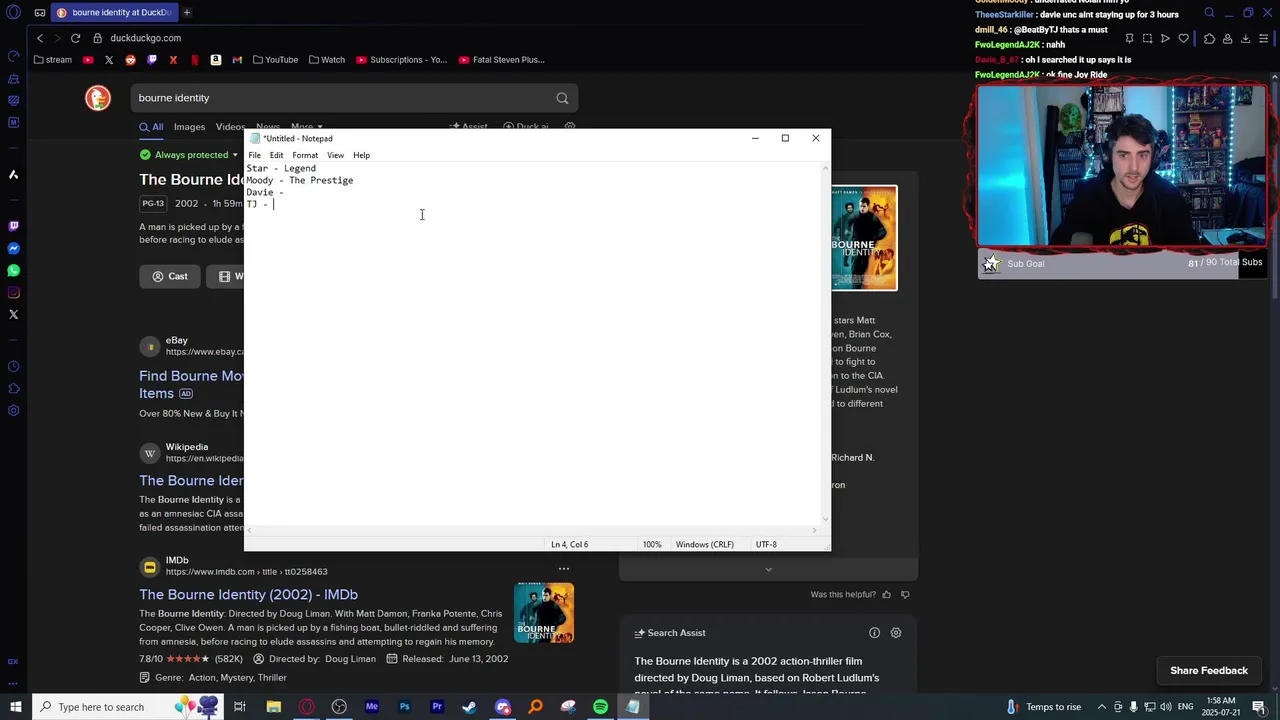Open the three-dot menu for IMDb result
1280x720 pixels.
click(x=564, y=569)
